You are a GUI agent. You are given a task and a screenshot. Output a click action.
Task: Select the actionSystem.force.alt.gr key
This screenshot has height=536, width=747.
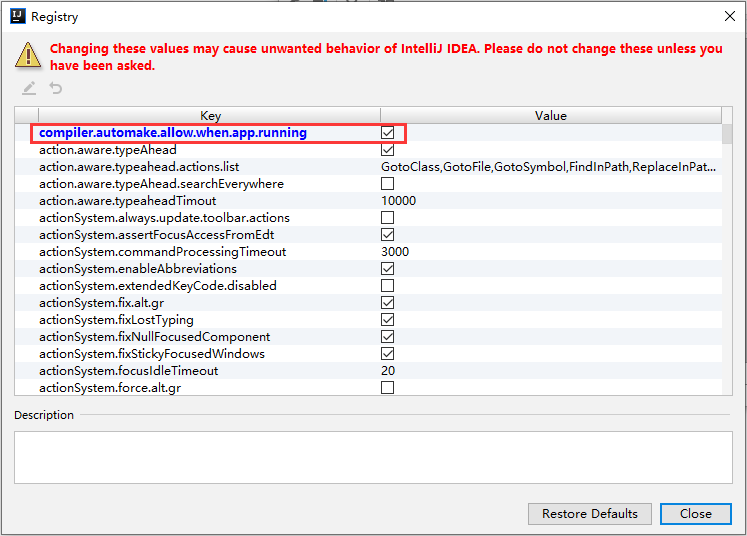tap(110, 388)
